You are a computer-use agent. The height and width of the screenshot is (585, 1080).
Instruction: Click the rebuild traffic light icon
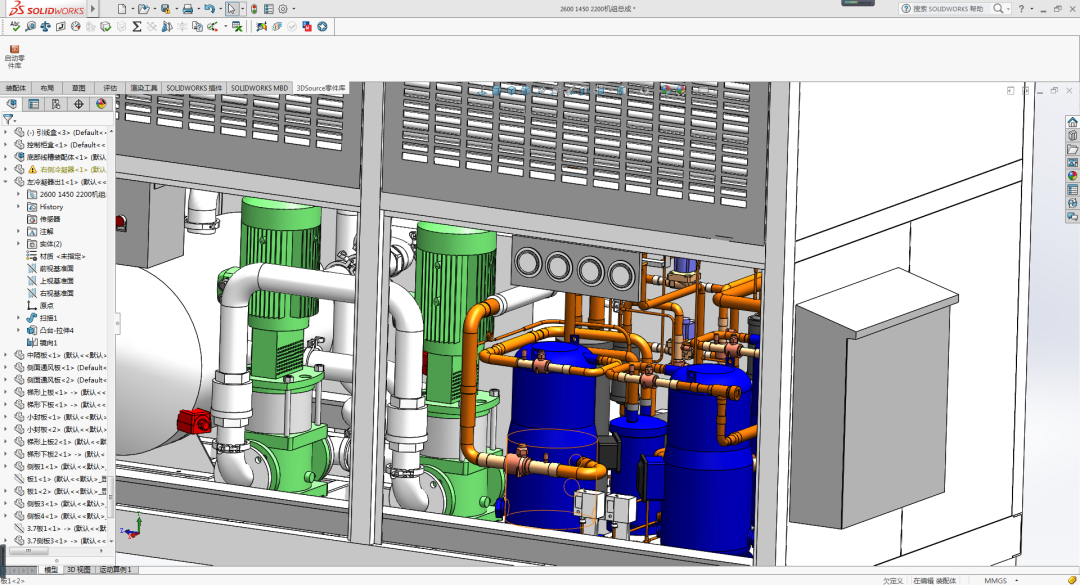253,9
